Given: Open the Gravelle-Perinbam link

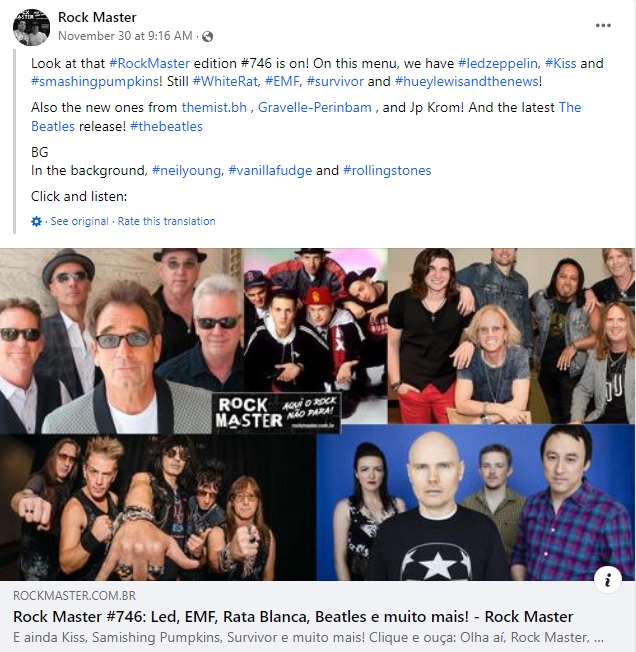Looking at the screenshot, I should [315, 107].
